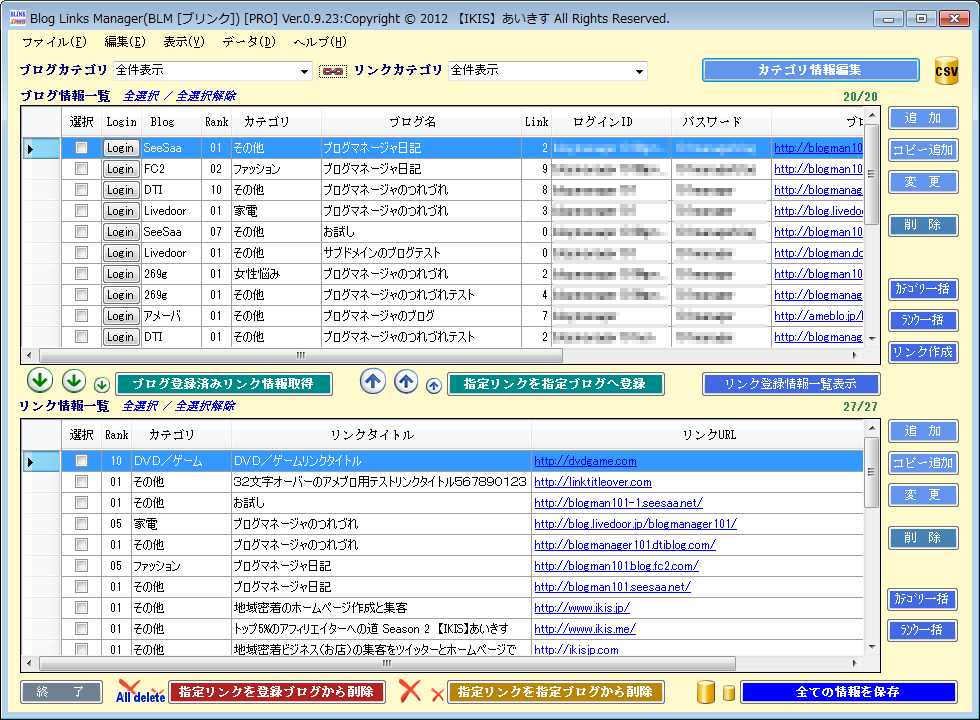Viewport: 980px width, 720px height.
Task: Click the orange 指定リンクを指定ブログから削除 button
Action: tap(556, 692)
